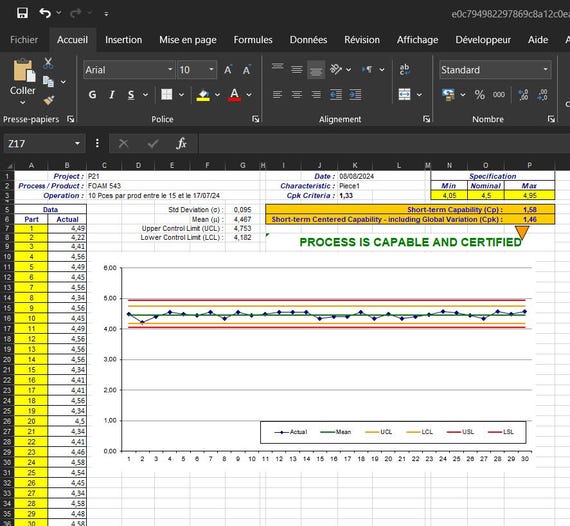The width and height of the screenshot is (570, 526).
Task: Open the font color dropdown arrow
Action: (249, 95)
